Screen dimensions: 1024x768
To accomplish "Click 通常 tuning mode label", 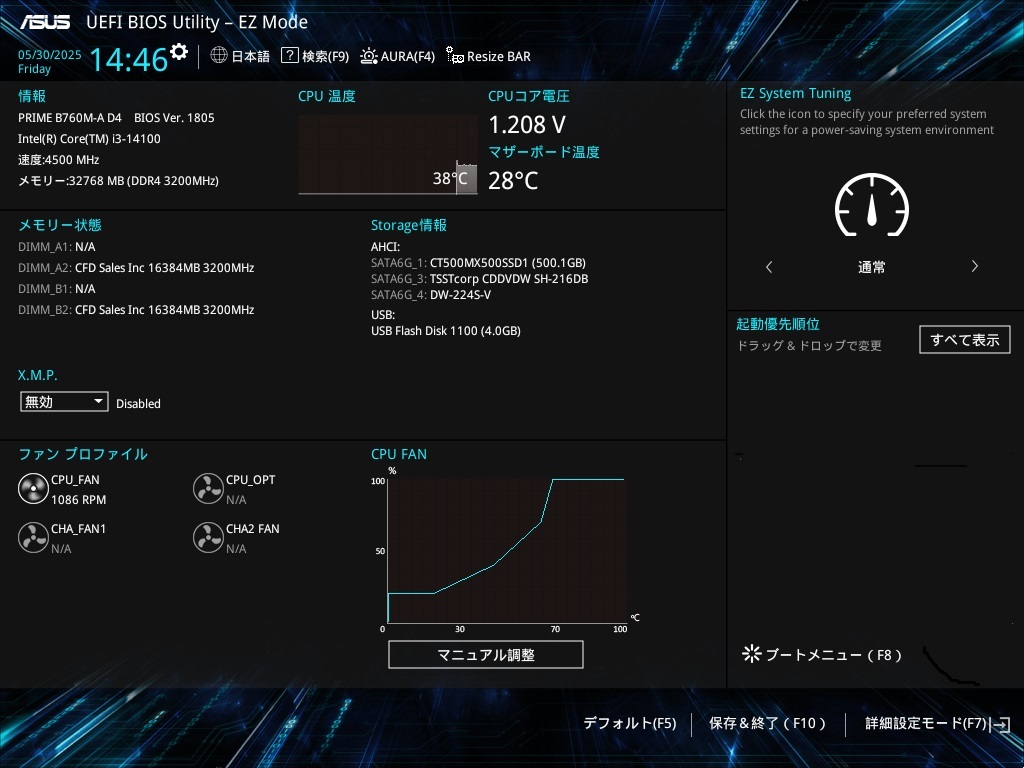I will pyautogui.click(x=872, y=267).
